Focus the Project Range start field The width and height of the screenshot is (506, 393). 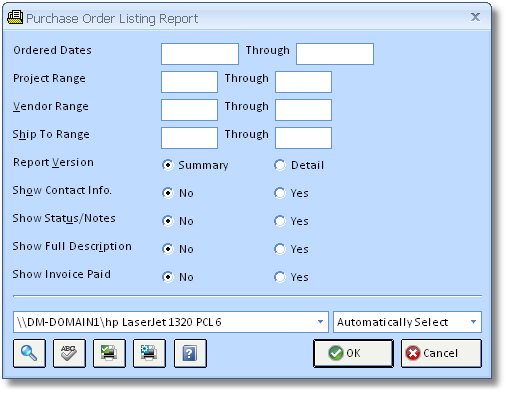[x=189, y=82]
